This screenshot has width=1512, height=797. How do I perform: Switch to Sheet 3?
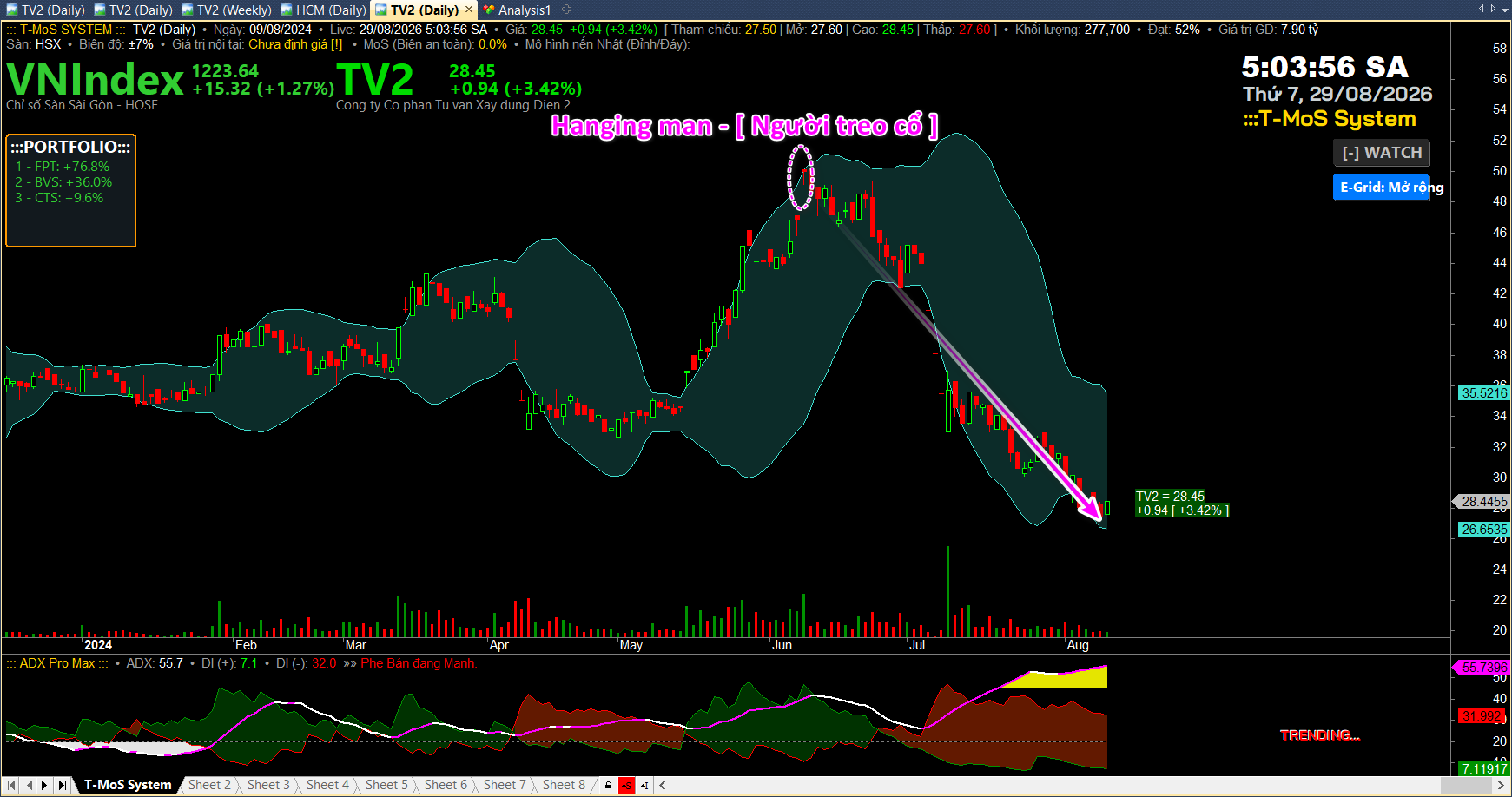268,785
